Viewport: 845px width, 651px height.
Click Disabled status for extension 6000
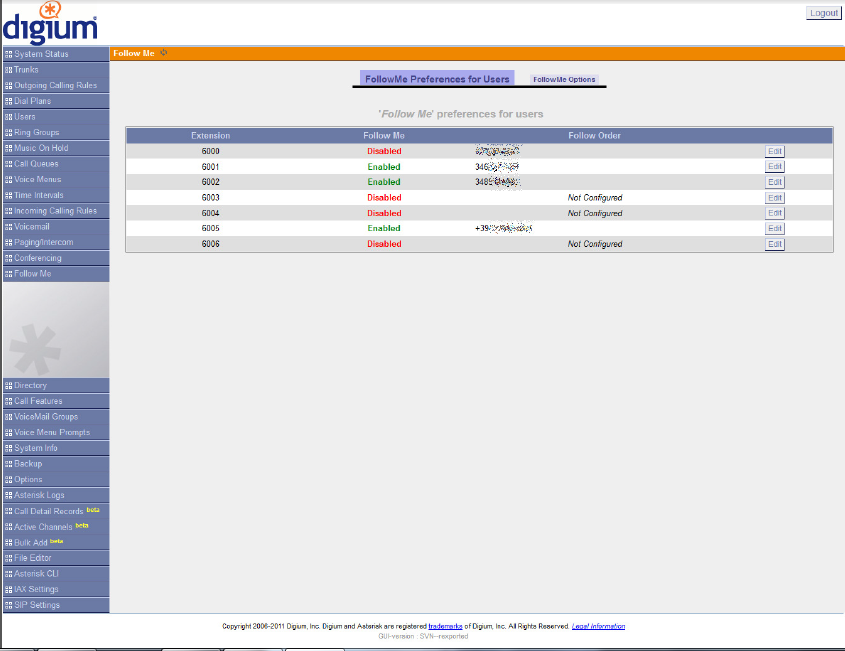[384, 151]
